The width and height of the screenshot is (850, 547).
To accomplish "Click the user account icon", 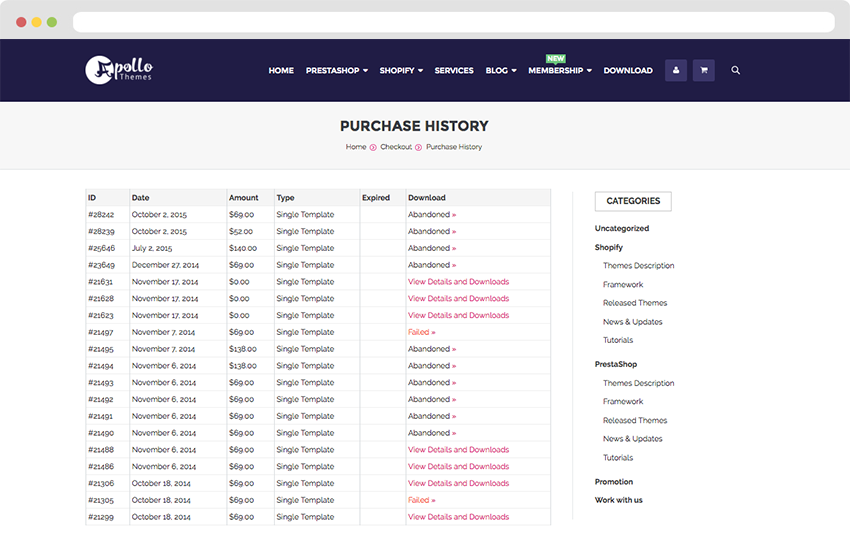I will 676,70.
